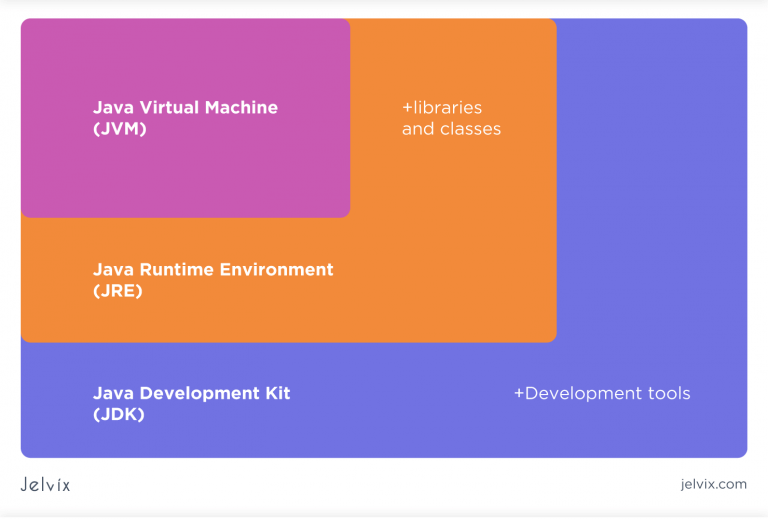
Task: Click the Jelvix logo in the footer
Action: pos(45,485)
